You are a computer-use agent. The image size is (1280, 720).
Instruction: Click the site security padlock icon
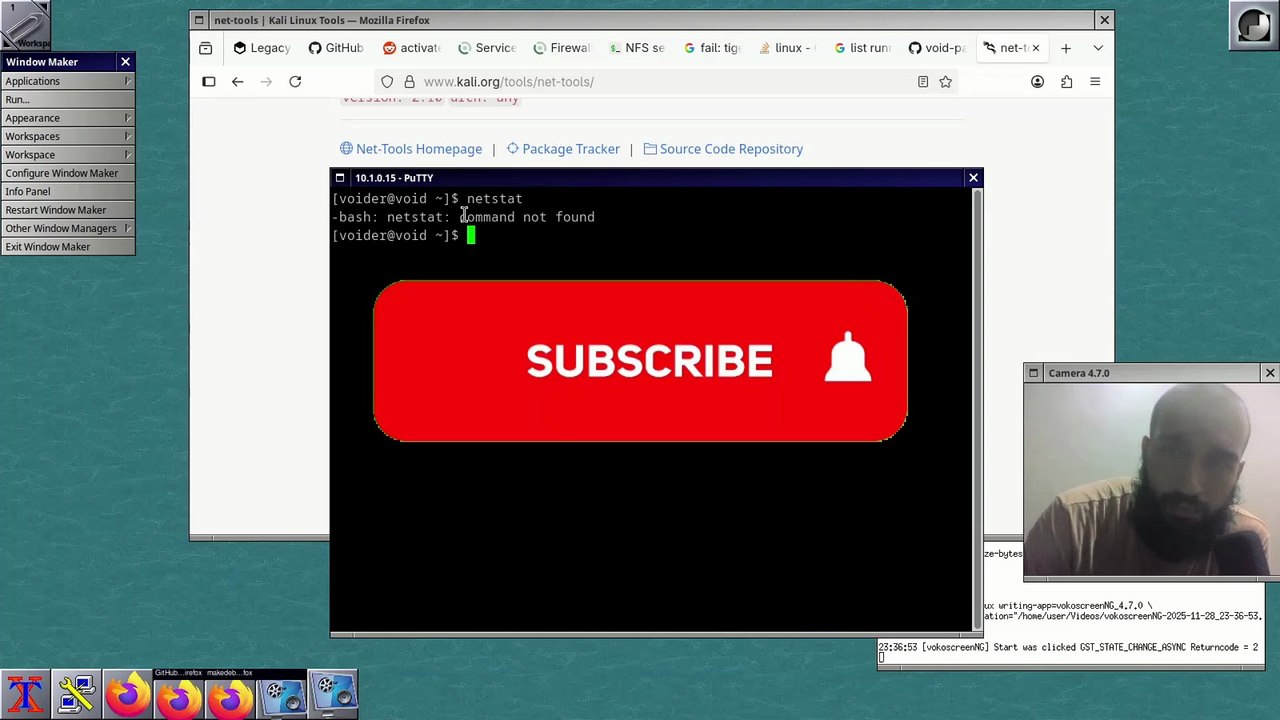click(409, 81)
